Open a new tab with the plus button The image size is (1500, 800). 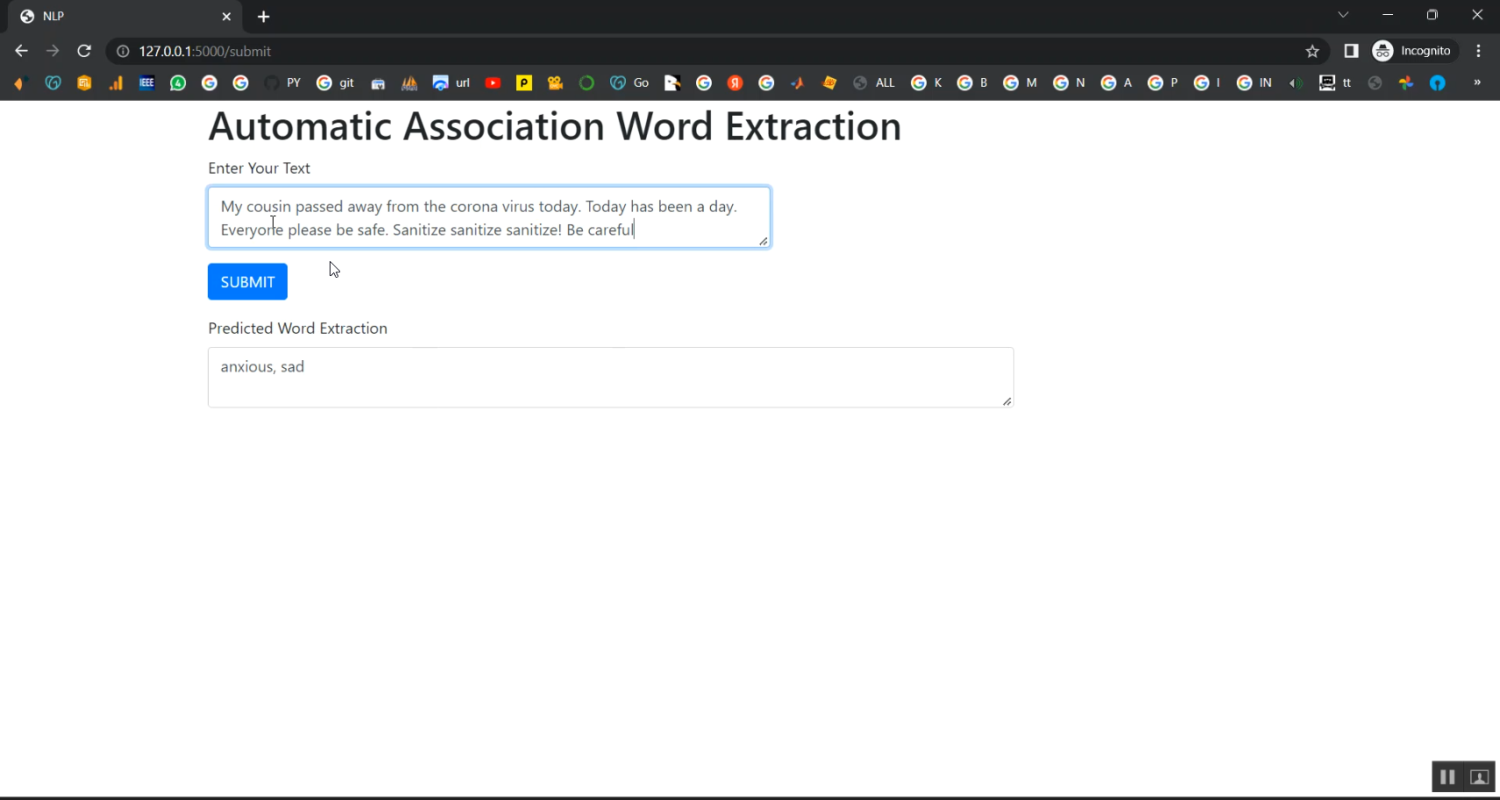tap(263, 17)
